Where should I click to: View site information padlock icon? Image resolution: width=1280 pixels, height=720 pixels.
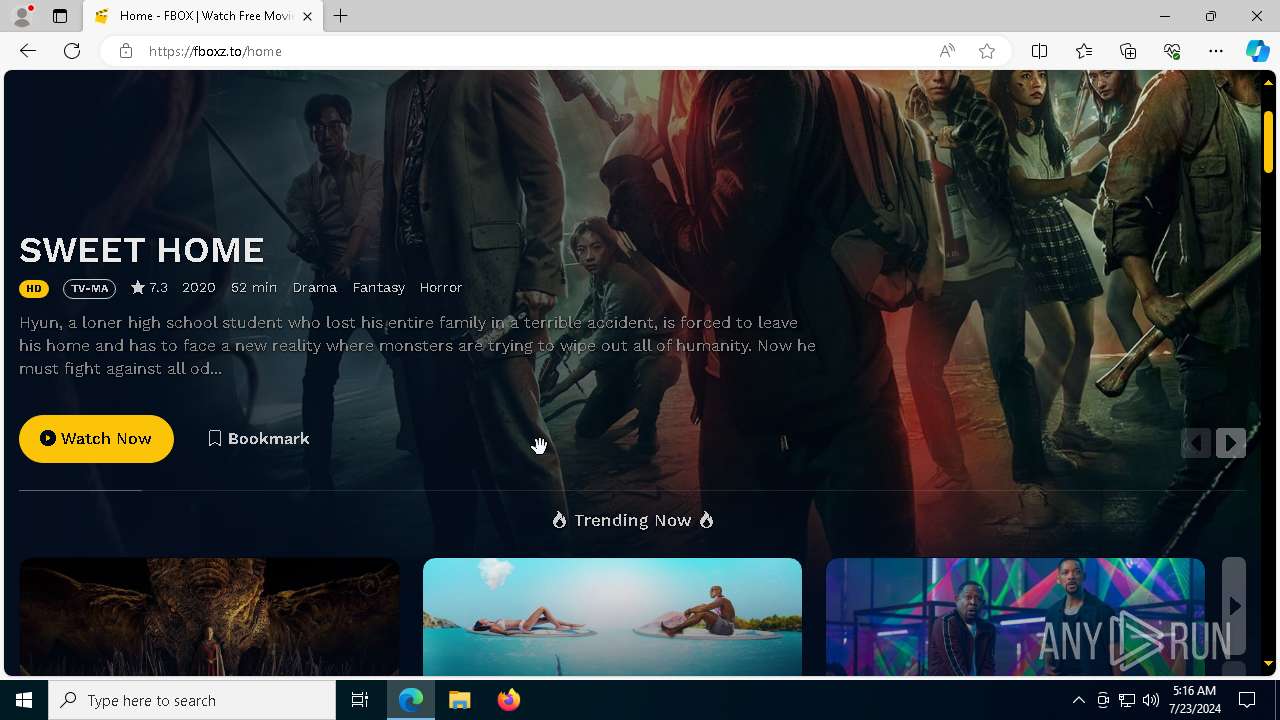(x=126, y=51)
